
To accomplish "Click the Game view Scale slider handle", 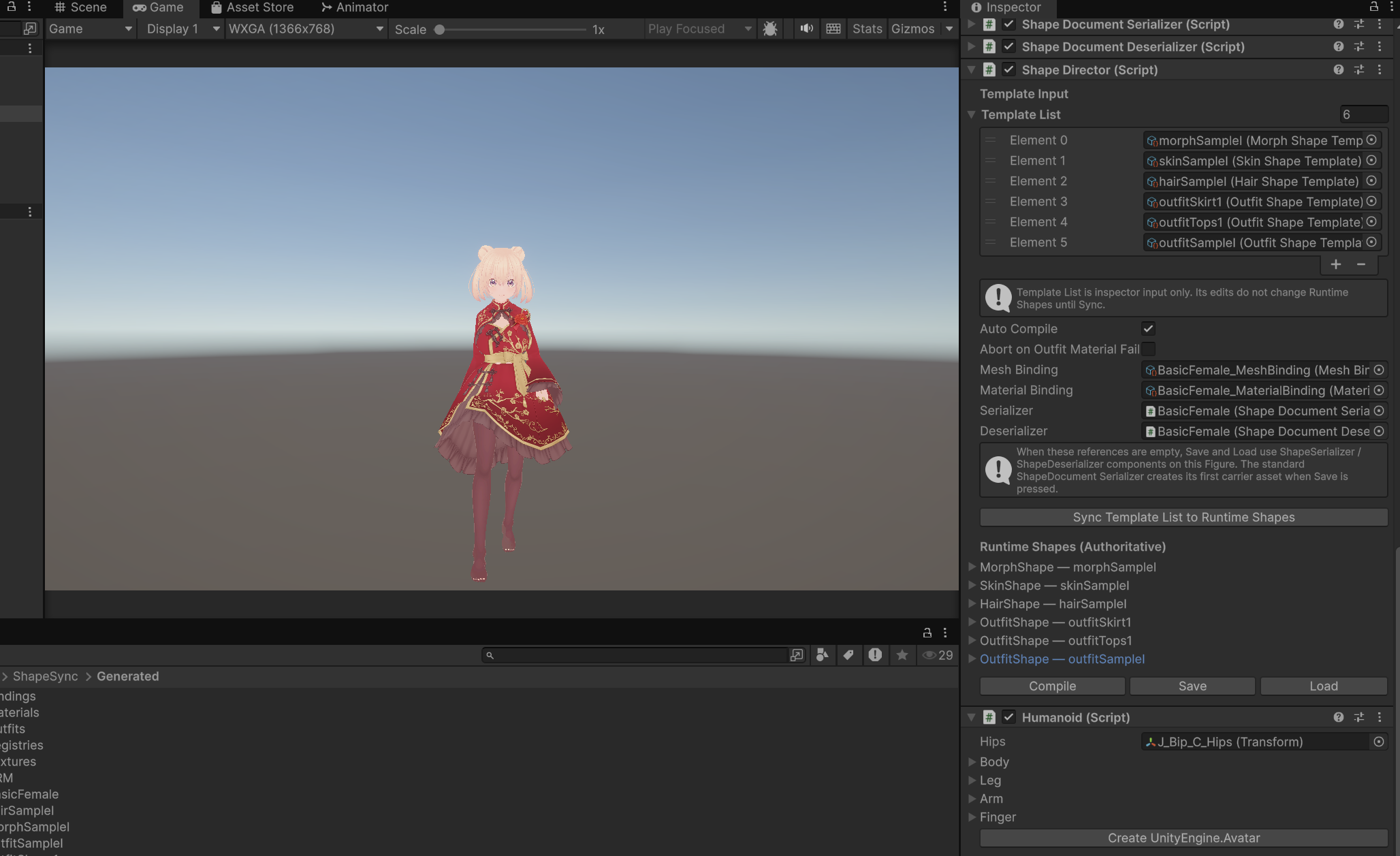I will tap(440, 29).
